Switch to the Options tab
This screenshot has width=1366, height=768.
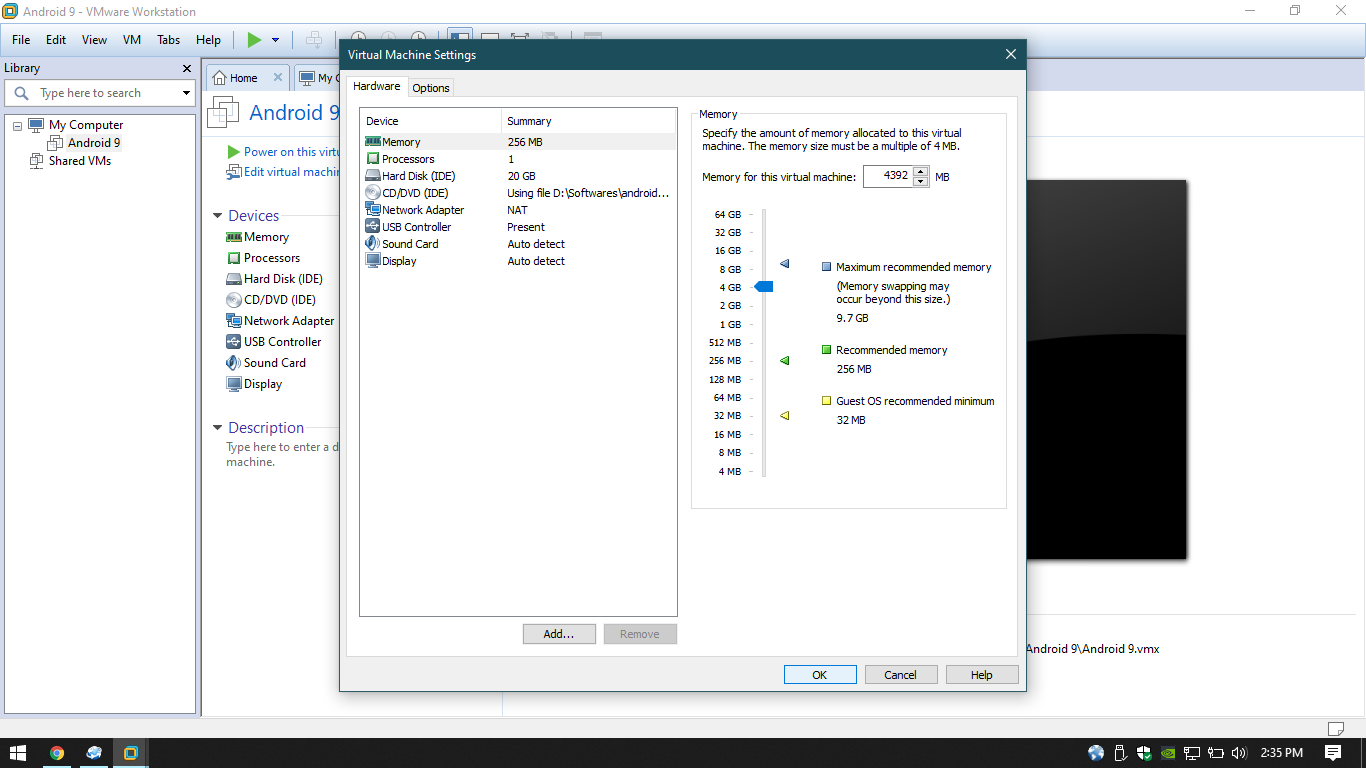click(430, 87)
